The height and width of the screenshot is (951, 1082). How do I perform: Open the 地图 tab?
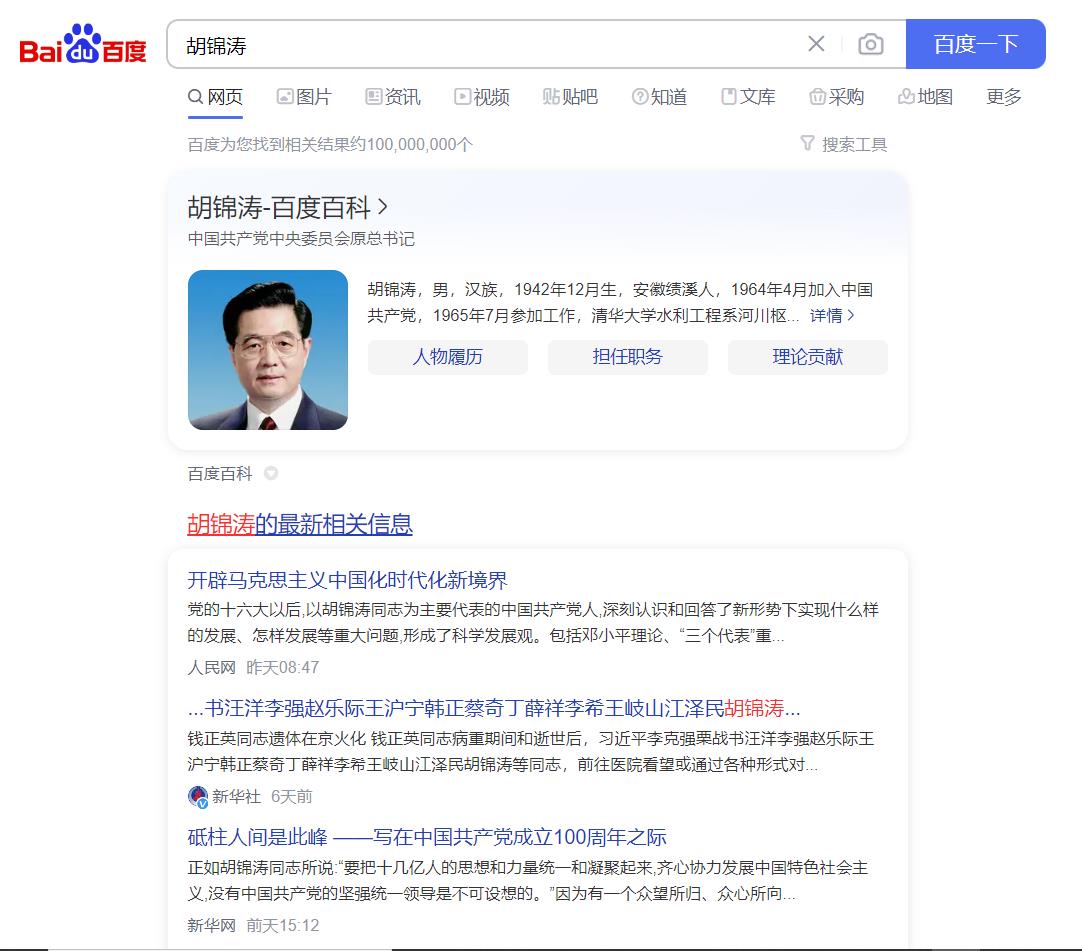click(x=925, y=97)
